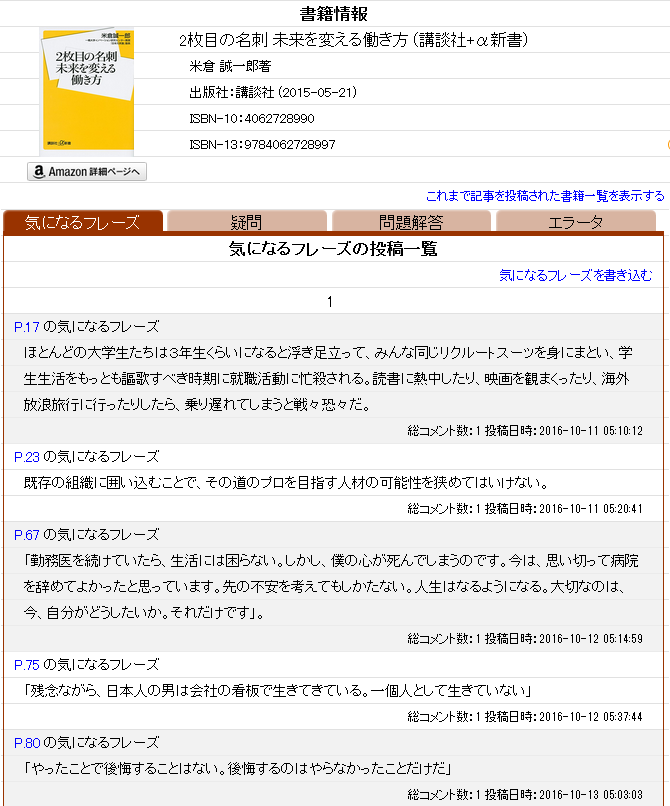The width and height of the screenshot is (670, 806).
Task: Click the book title 2枚目の名刺 text
Action: click(x=354, y=40)
